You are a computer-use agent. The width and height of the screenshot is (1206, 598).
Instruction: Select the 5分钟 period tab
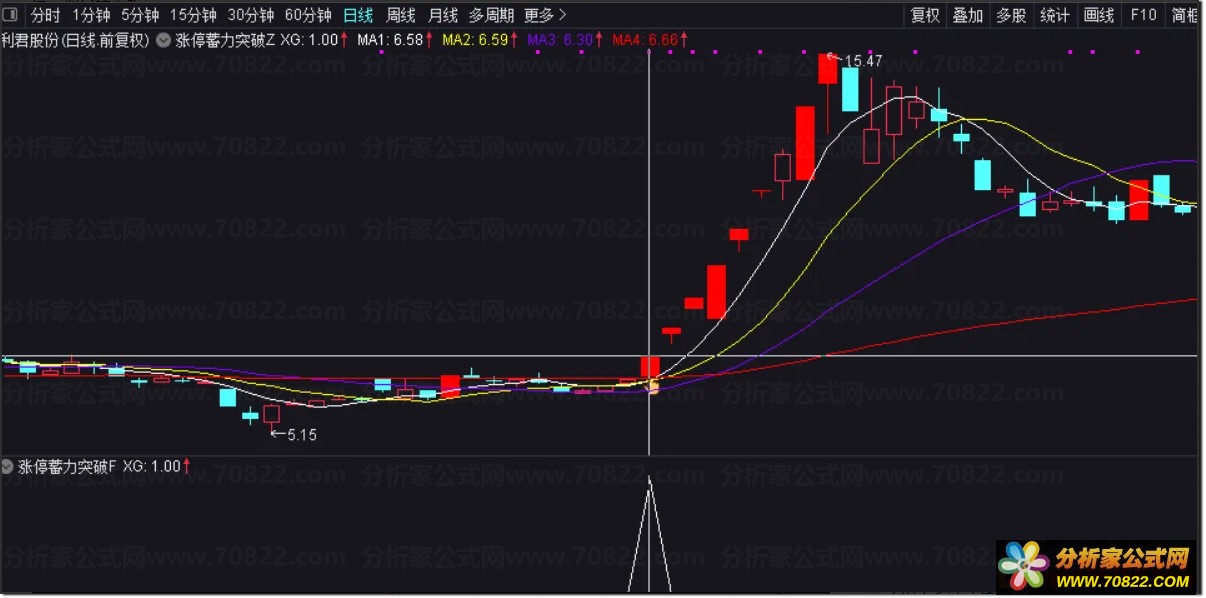tap(140, 15)
